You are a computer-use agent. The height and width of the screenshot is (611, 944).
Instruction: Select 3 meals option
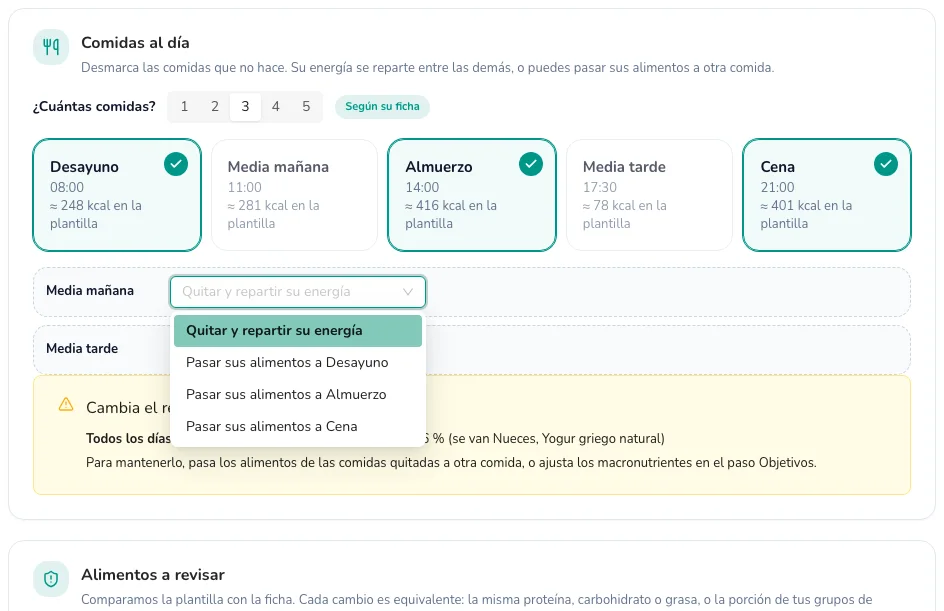coord(245,107)
